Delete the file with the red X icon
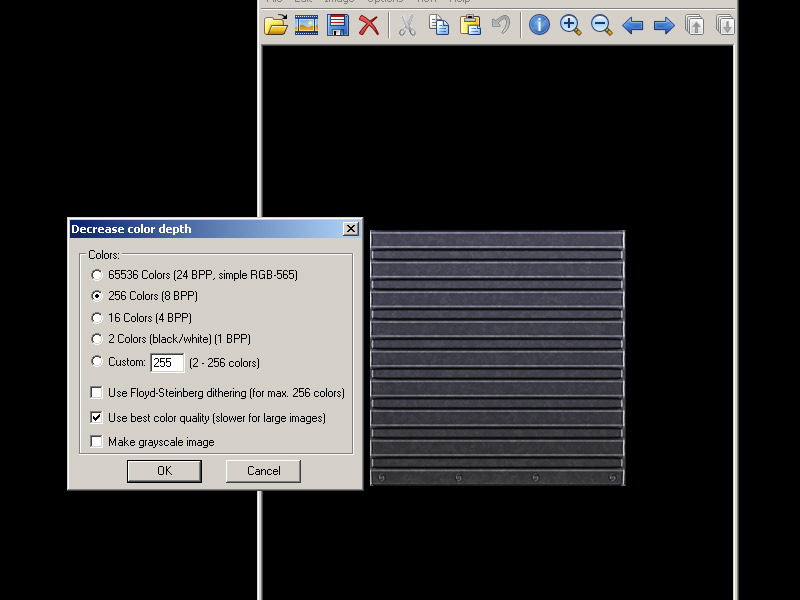 tap(369, 25)
